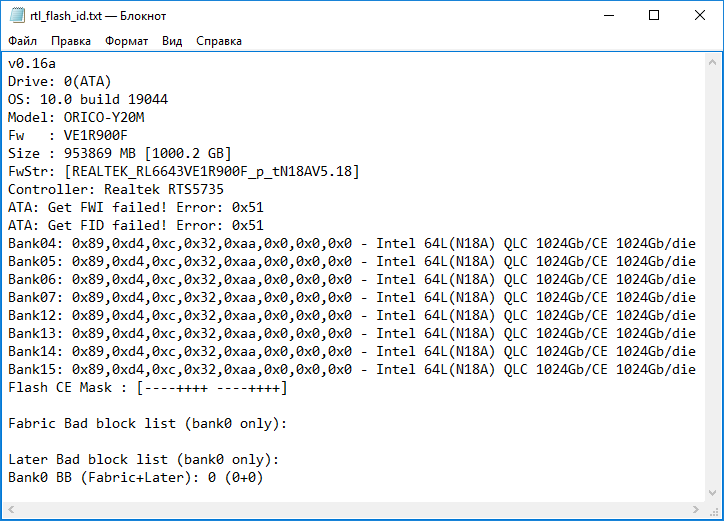
Task: Click the horizontal scrollbar right arrow
Action: coord(696,509)
